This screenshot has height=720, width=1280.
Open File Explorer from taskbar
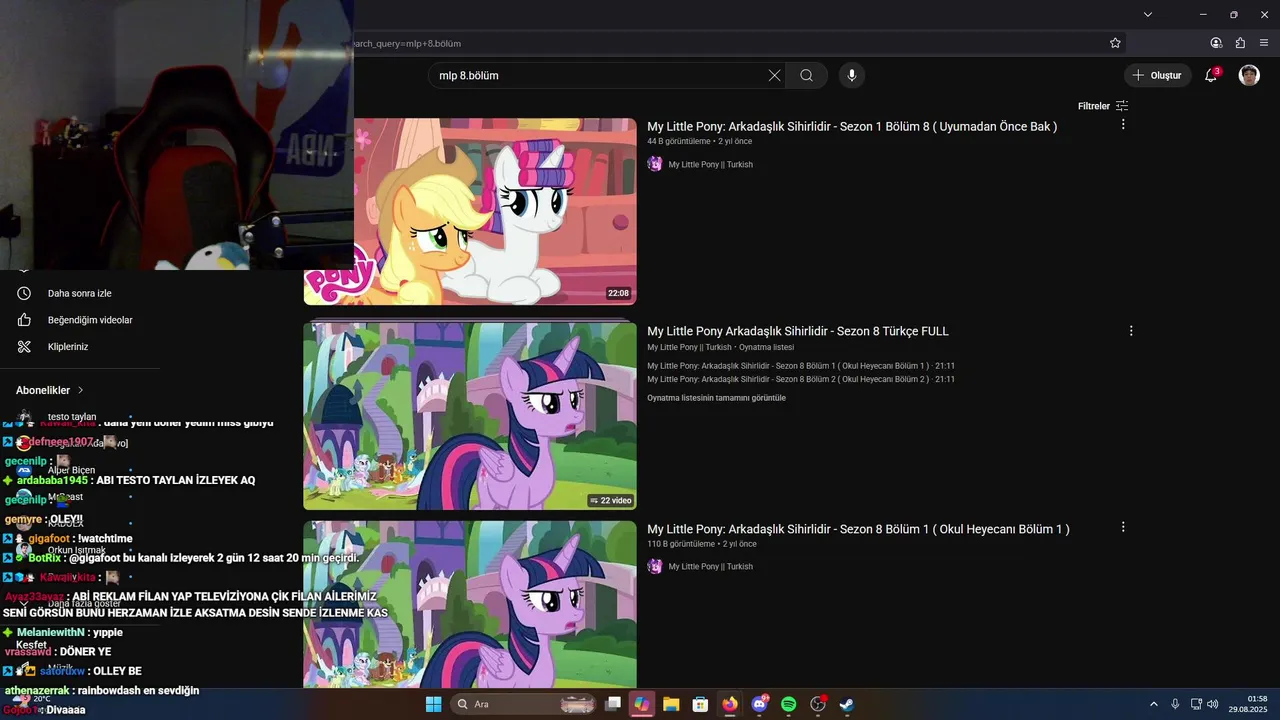coord(671,704)
